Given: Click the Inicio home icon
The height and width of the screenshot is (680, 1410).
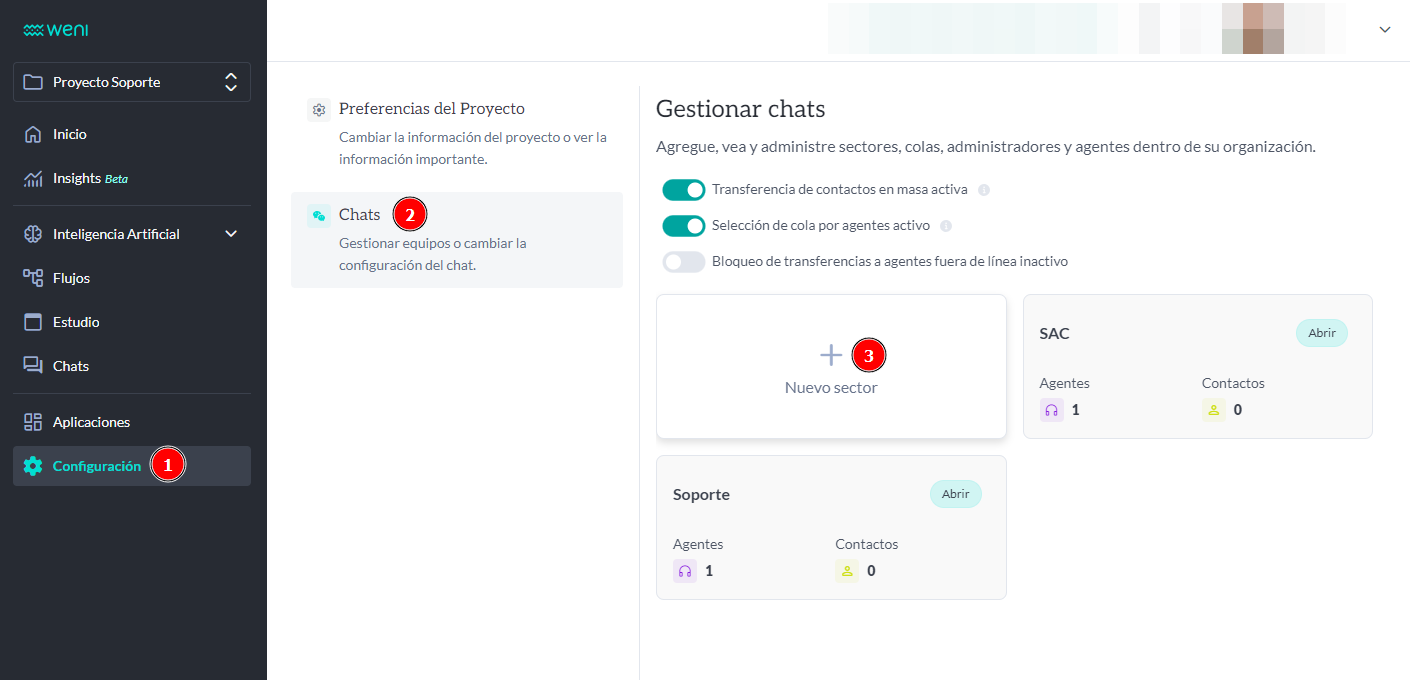Looking at the screenshot, I should pyautogui.click(x=33, y=134).
